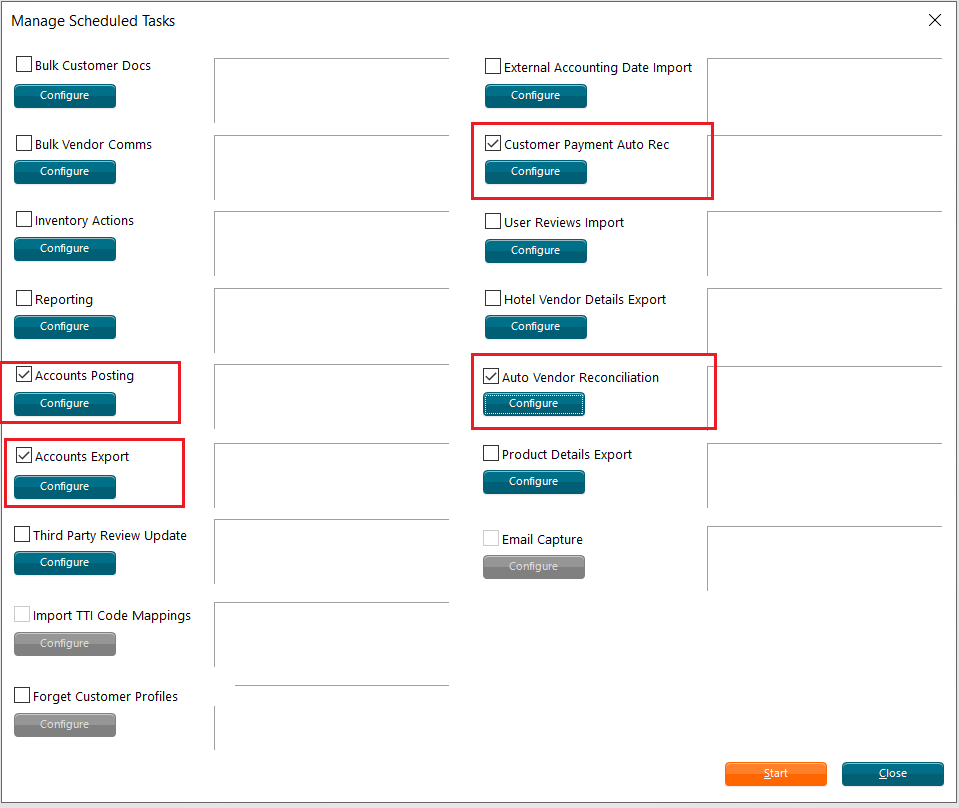Click the User Reviews Import status box

[x=824, y=243]
